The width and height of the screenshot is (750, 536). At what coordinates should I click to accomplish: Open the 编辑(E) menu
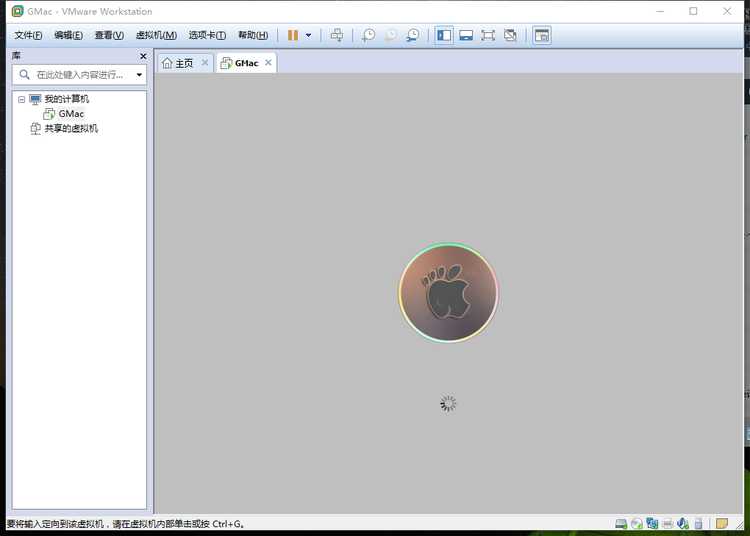pyautogui.click(x=68, y=35)
